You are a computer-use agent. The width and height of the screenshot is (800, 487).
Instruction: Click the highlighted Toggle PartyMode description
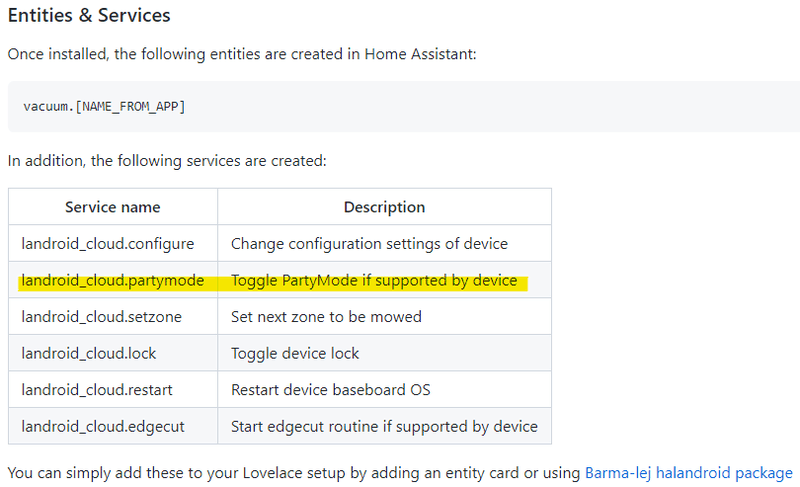coord(374,280)
